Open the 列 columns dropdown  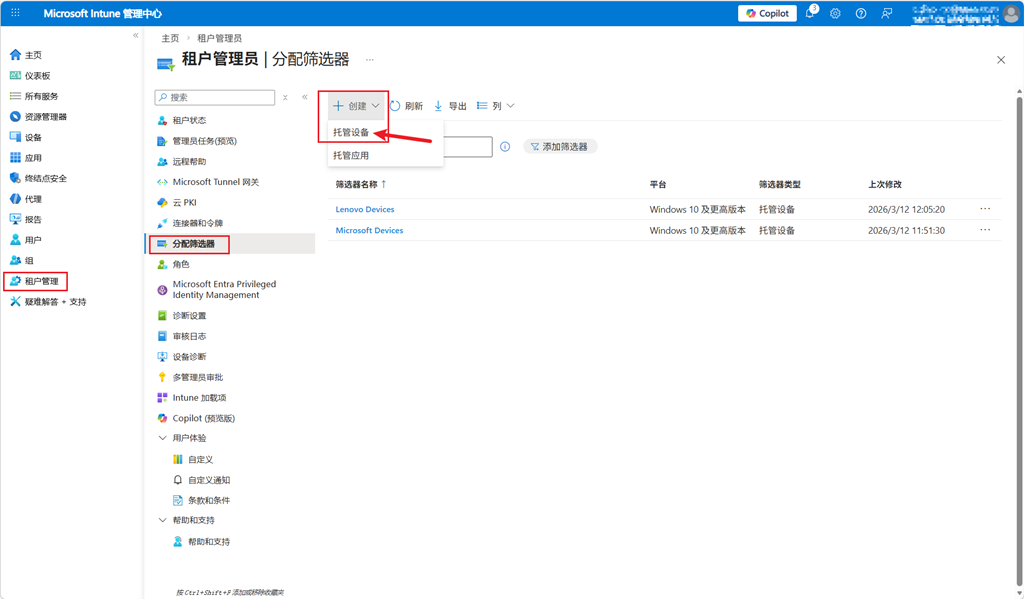tap(496, 106)
